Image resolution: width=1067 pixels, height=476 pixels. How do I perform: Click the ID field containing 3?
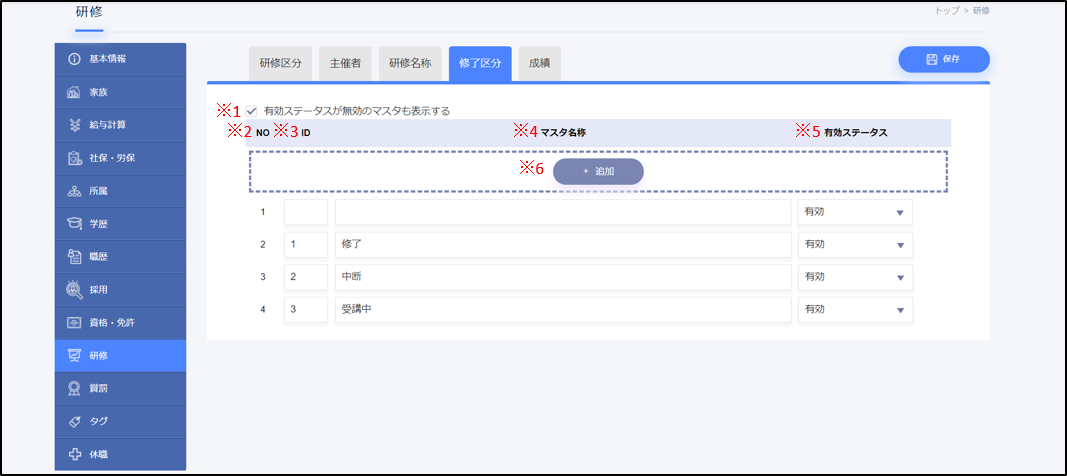[x=306, y=310]
